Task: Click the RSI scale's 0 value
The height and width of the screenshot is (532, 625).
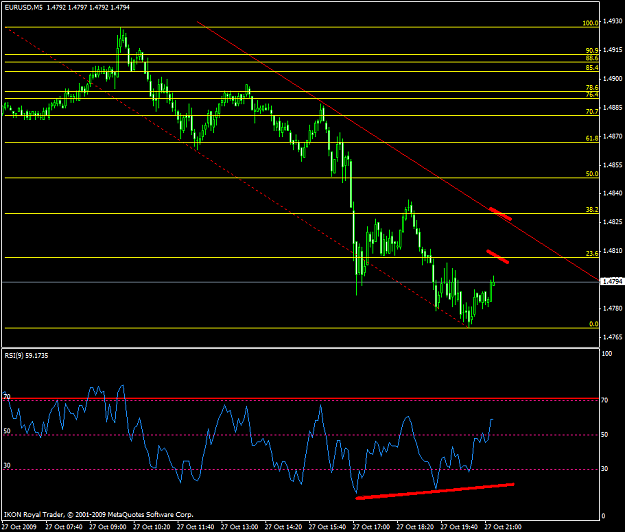Action: point(603,516)
